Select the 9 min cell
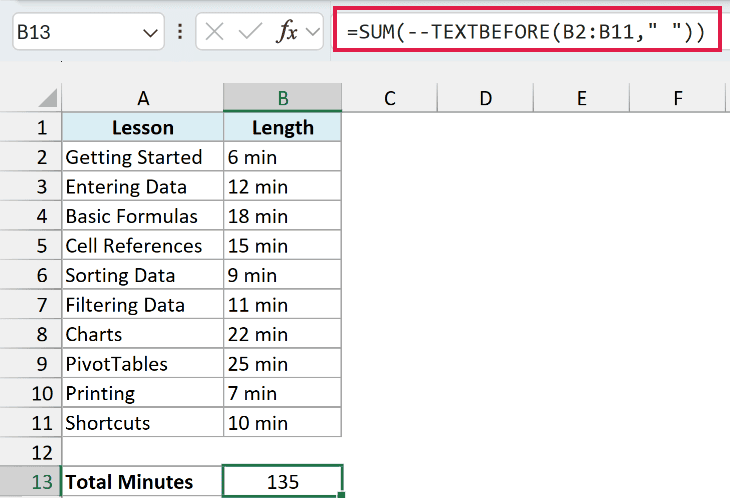The height and width of the screenshot is (498, 730). pyautogui.click(x=283, y=275)
